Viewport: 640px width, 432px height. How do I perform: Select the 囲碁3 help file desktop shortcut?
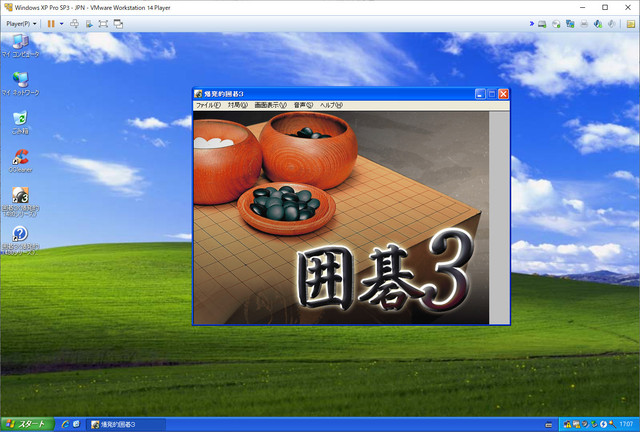pos(20,240)
